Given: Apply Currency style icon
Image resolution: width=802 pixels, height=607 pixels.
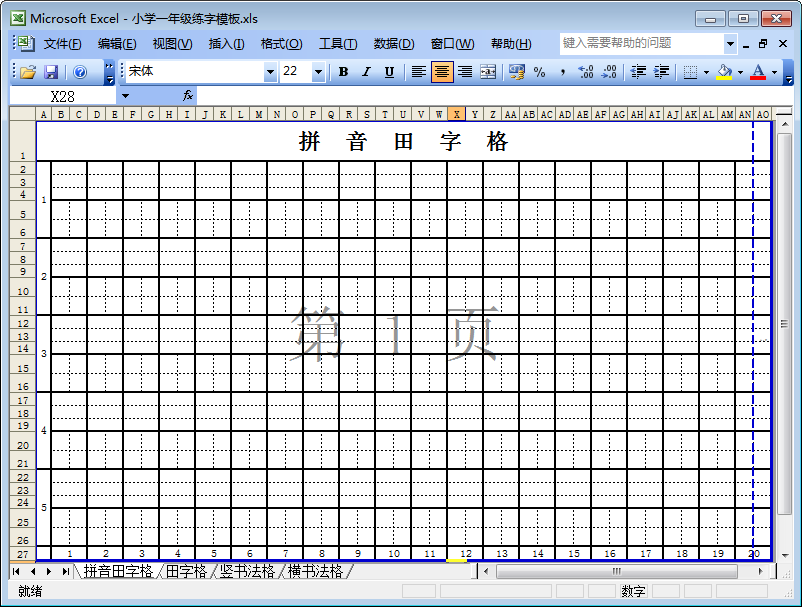Looking at the screenshot, I should (517, 72).
